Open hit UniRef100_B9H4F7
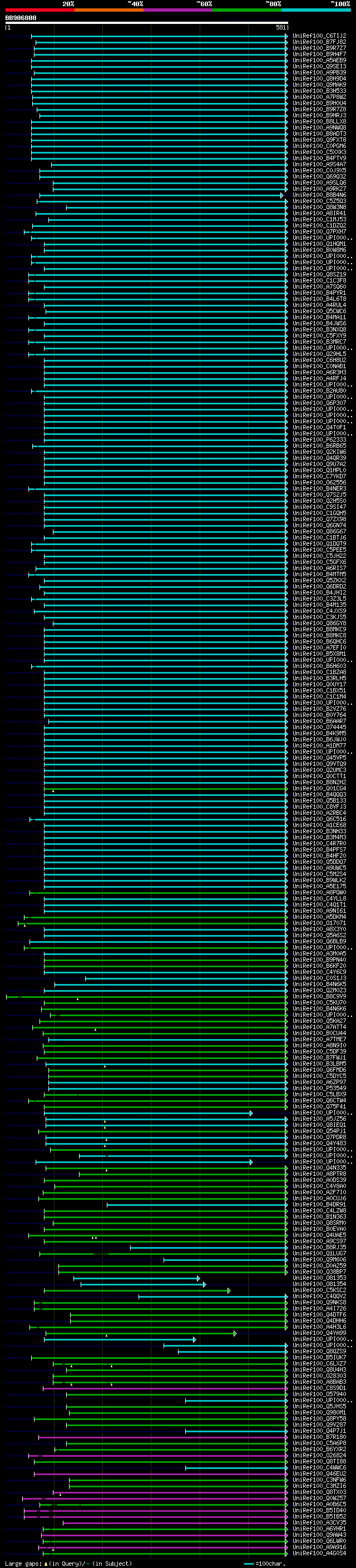Viewport: 356px width, 1568px height. [319, 54]
